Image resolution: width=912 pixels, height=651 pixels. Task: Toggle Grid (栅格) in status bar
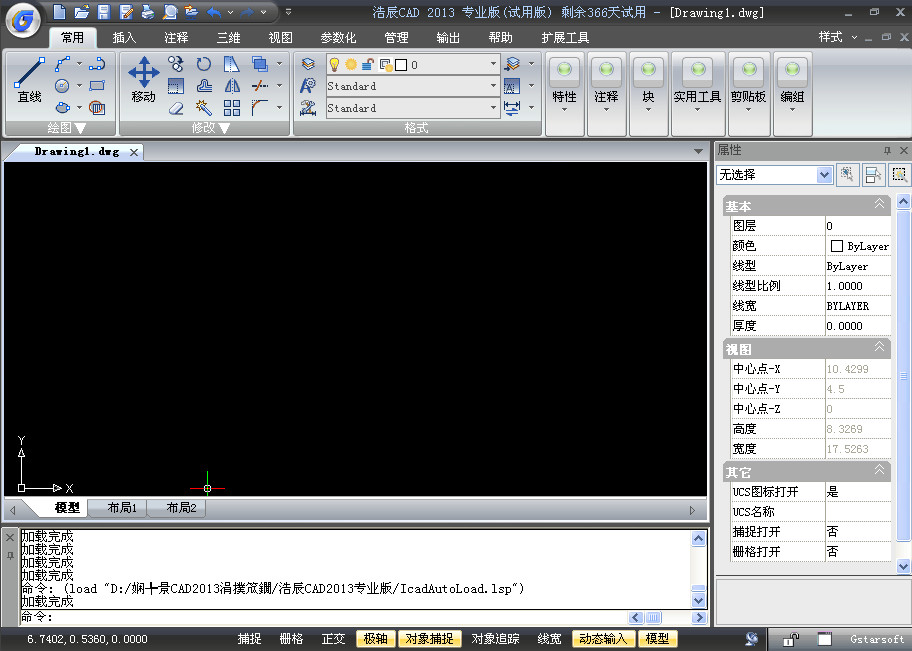(x=291, y=639)
